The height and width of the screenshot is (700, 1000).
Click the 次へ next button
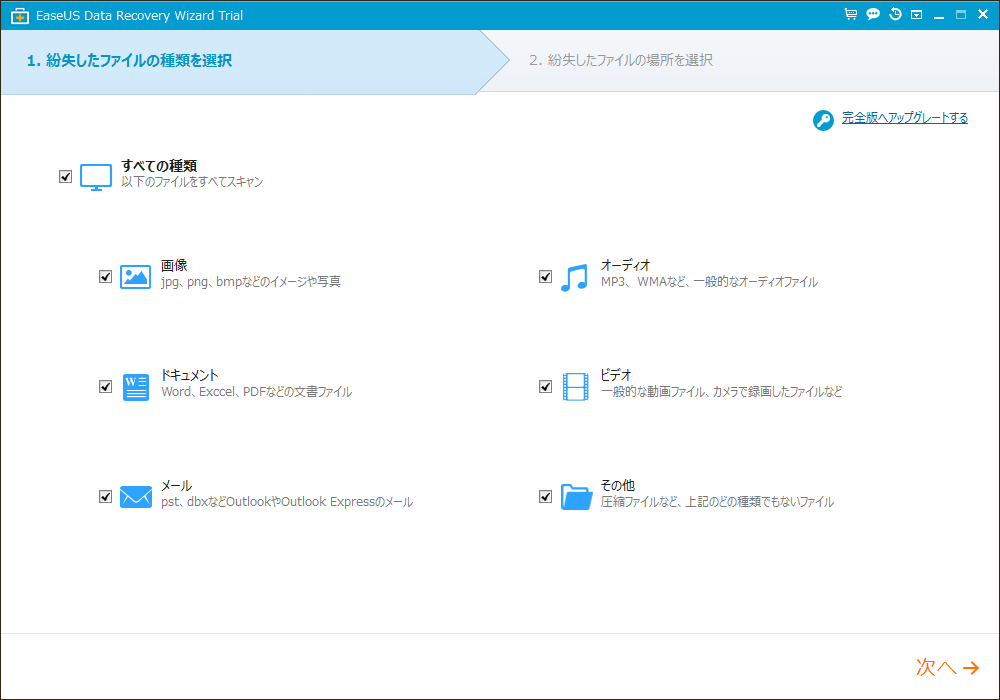947,667
